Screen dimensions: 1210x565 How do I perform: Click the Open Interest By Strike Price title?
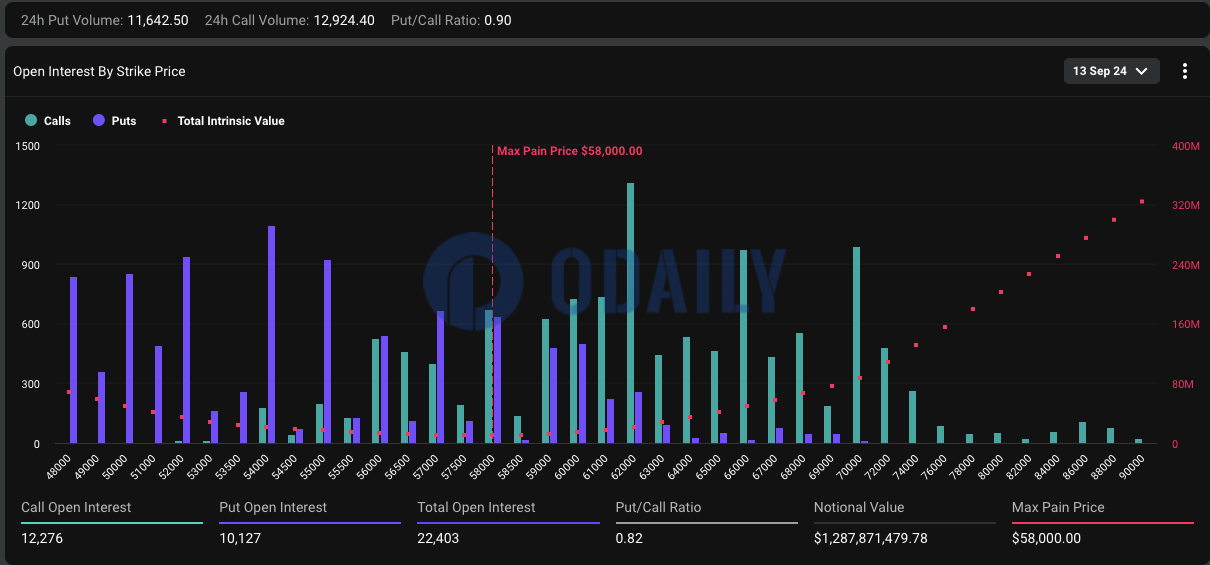pos(99,71)
